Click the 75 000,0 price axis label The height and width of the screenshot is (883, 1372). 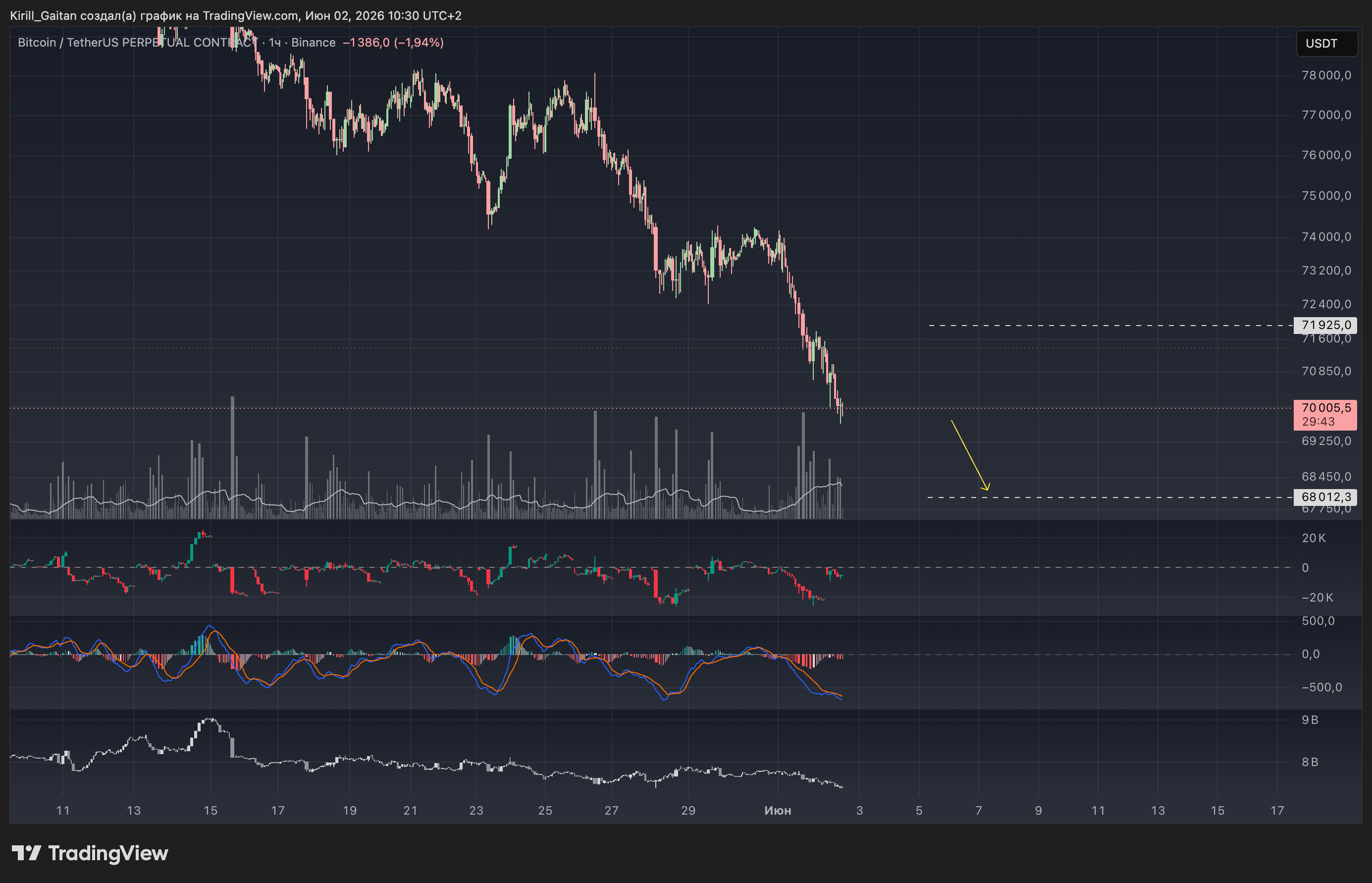coord(1326,196)
